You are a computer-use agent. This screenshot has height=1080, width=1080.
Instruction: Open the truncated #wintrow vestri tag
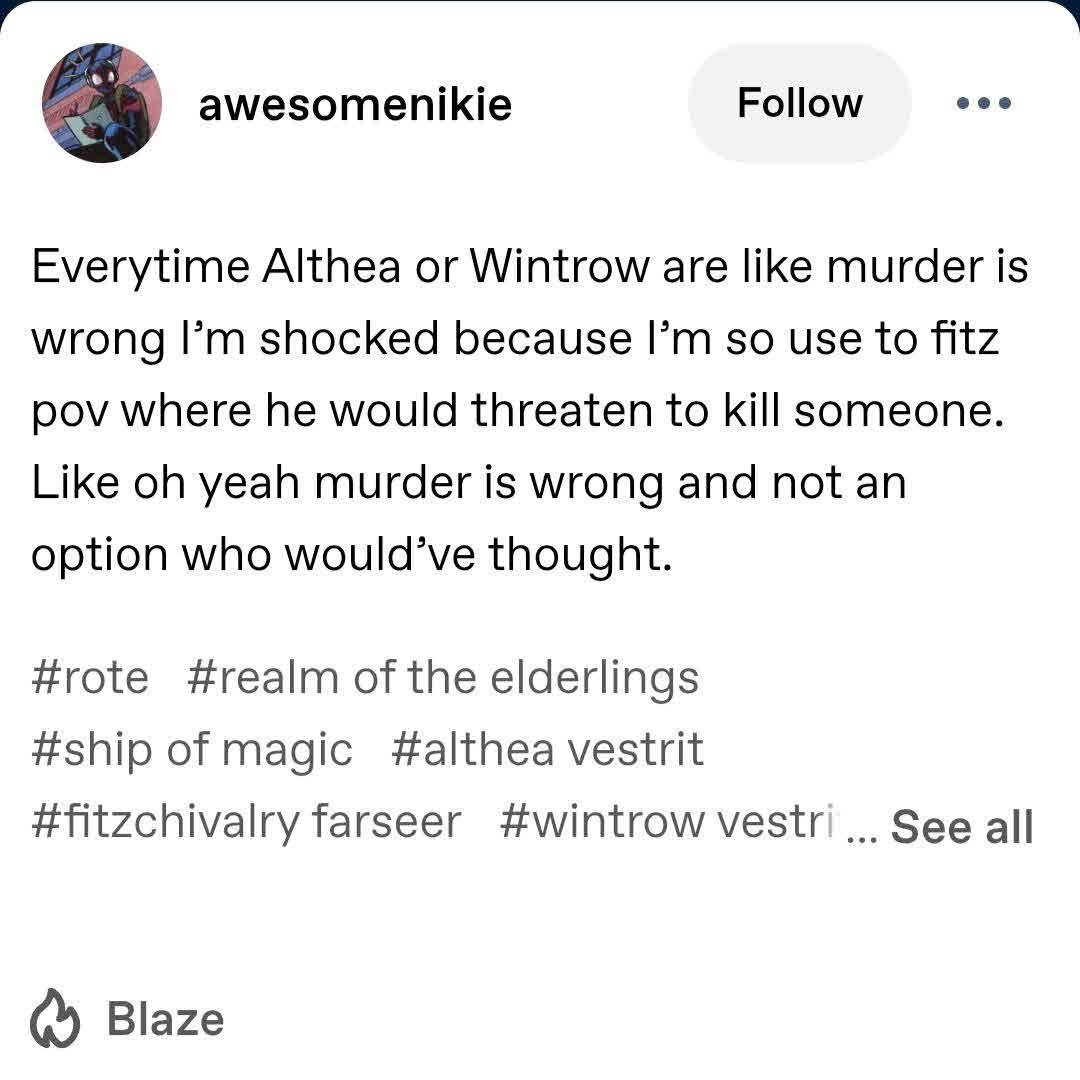pos(666,822)
